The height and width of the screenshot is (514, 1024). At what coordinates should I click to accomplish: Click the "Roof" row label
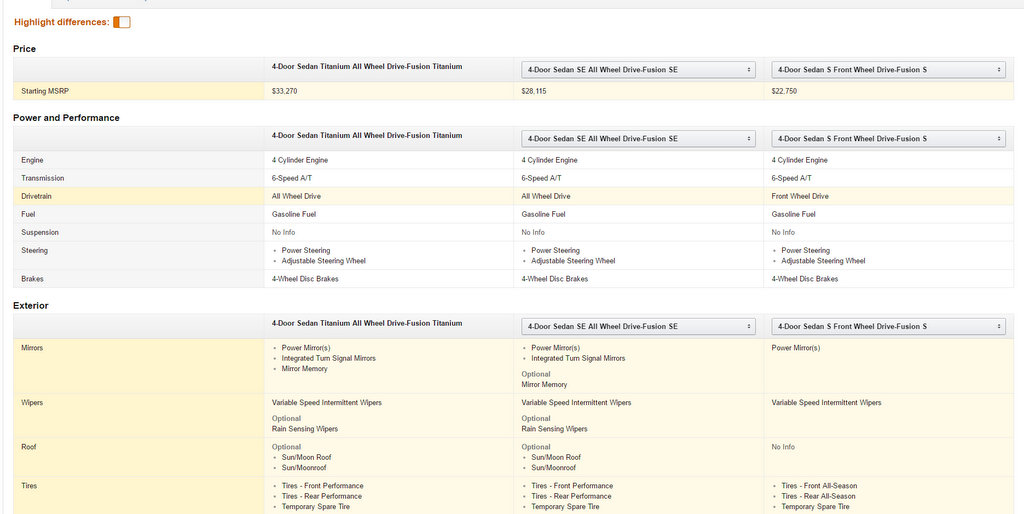(x=29, y=447)
